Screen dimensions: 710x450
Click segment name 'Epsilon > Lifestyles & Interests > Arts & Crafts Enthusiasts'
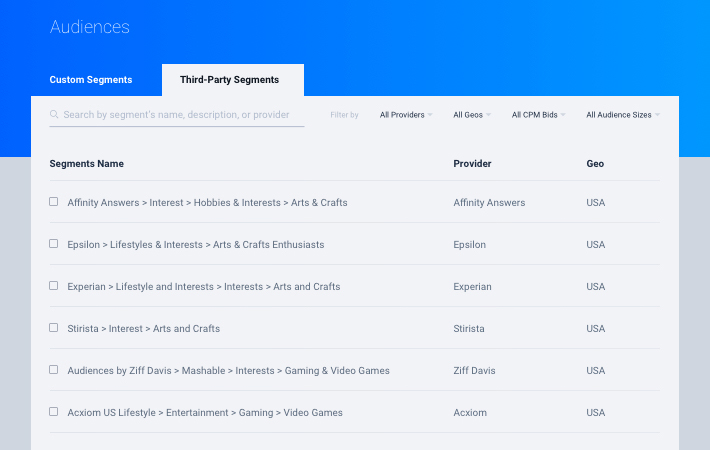[196, 244]
